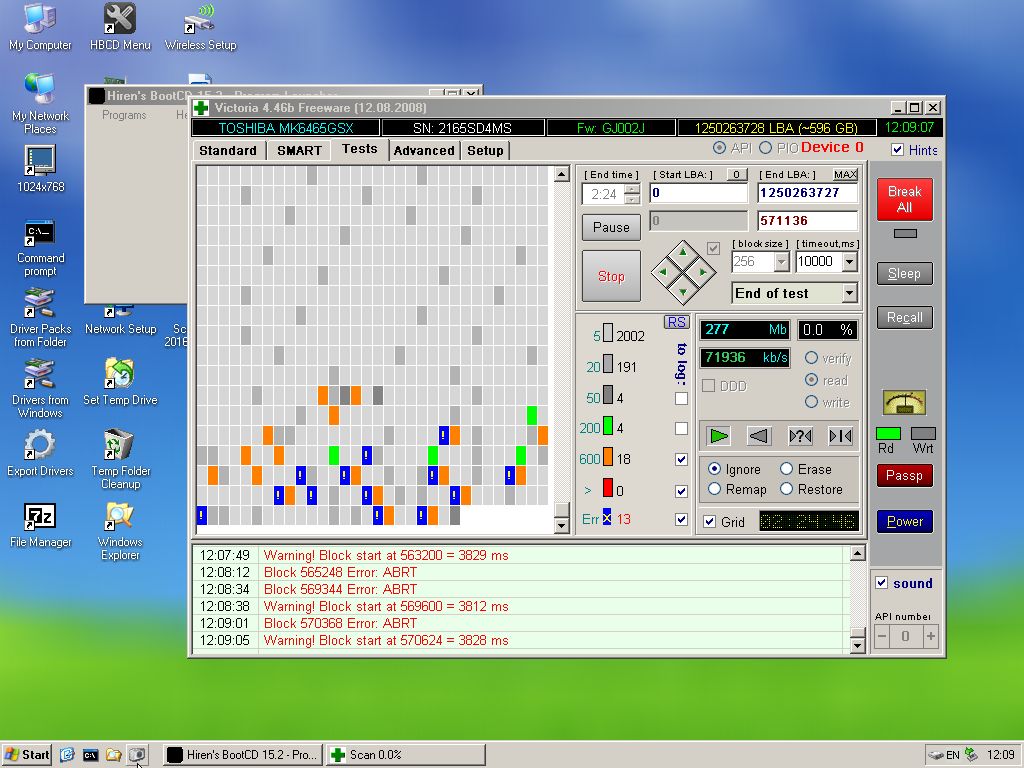1024x768 pixels.
Task: Increase End time with spinner up arrow
Action: coord(631,188)
